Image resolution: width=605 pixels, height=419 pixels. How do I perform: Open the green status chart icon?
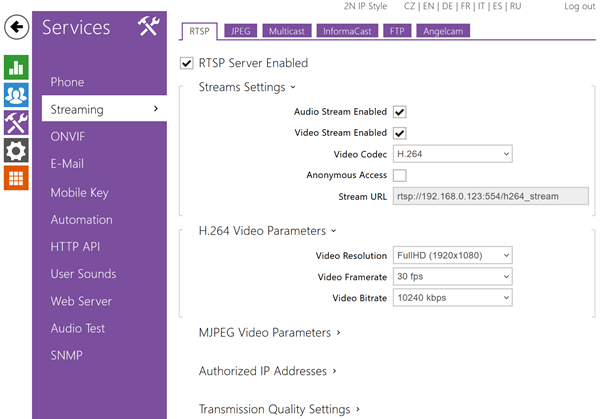point(16,68)
